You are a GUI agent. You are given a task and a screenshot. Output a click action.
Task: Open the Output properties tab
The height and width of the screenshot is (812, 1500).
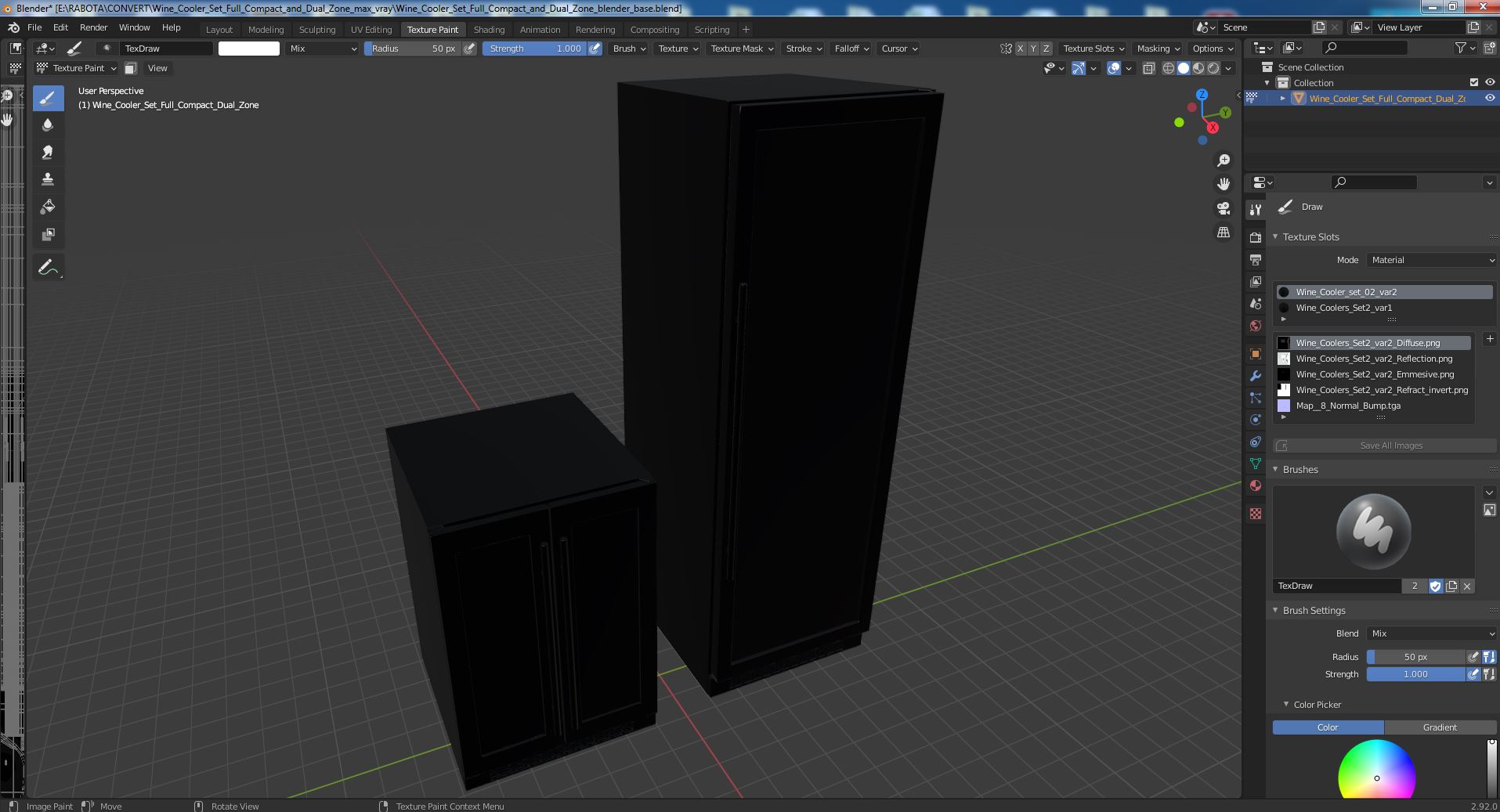pos(1256,259)
